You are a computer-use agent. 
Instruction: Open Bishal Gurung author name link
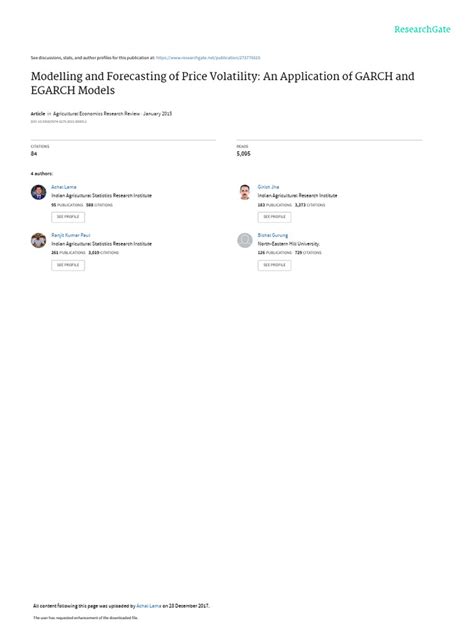tap(273, 235)
